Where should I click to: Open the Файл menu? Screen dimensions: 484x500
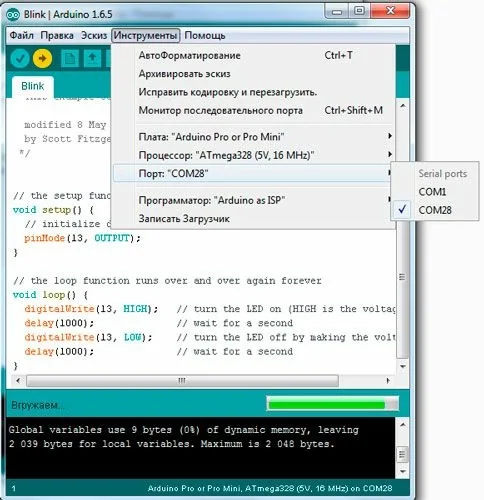click(x=21, y=35)
